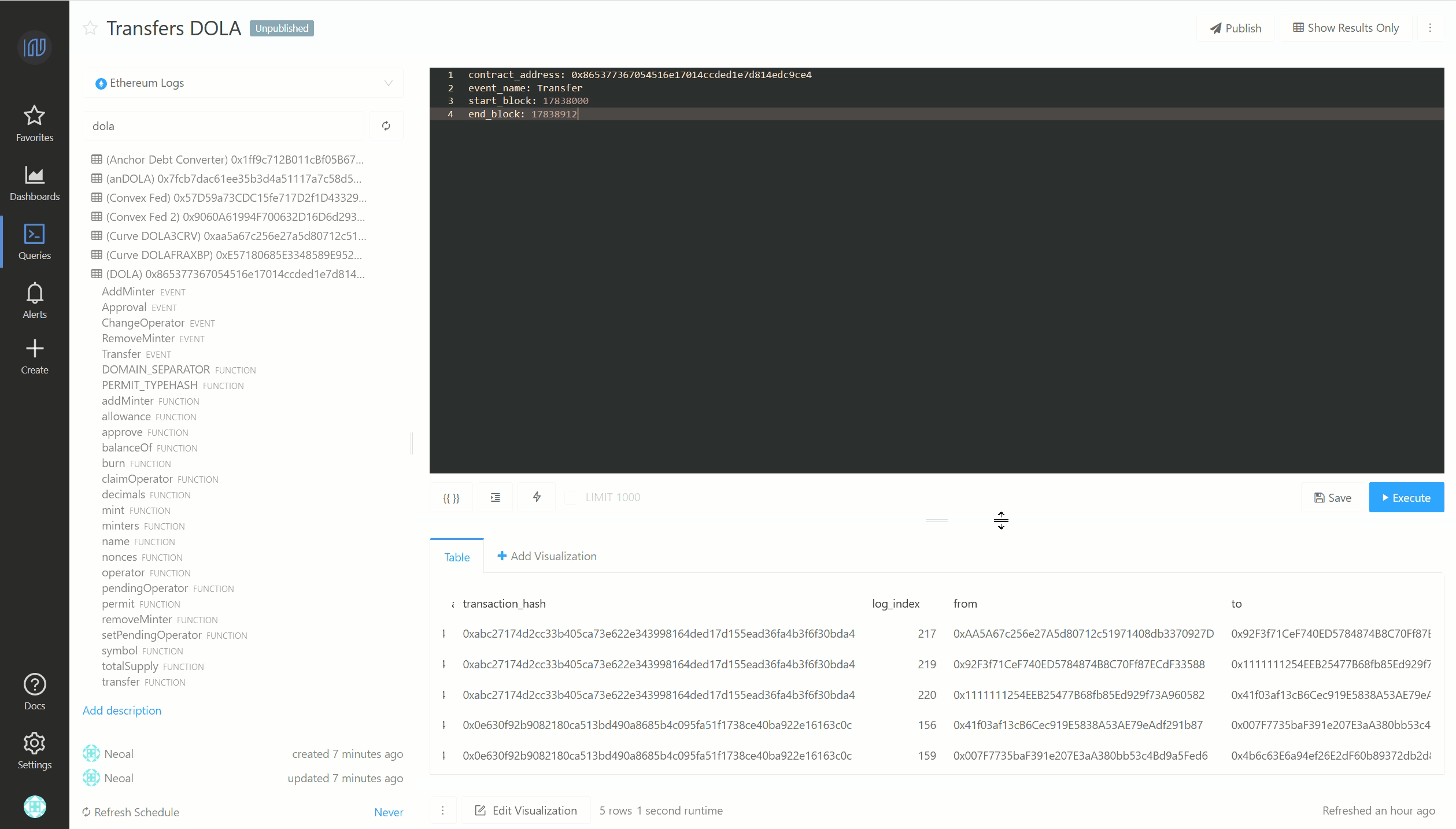Format the query using the indent icon
This screenshot has height=829, width=1456.
tap(496, 498)
